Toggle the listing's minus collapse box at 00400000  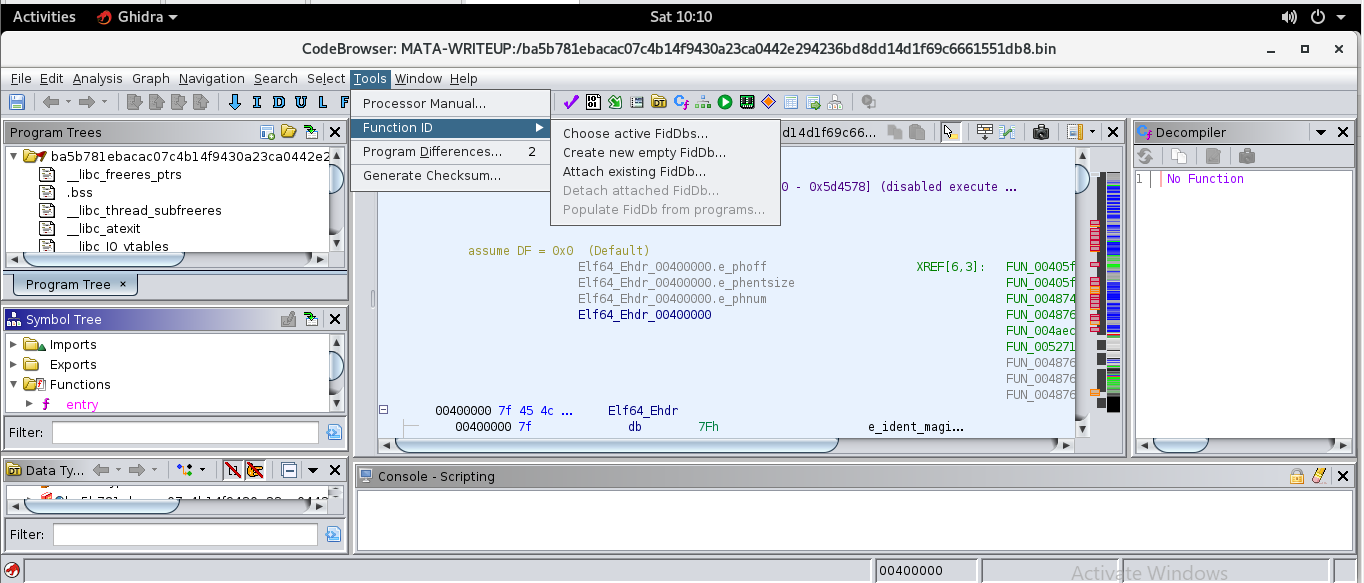[383, 410]
